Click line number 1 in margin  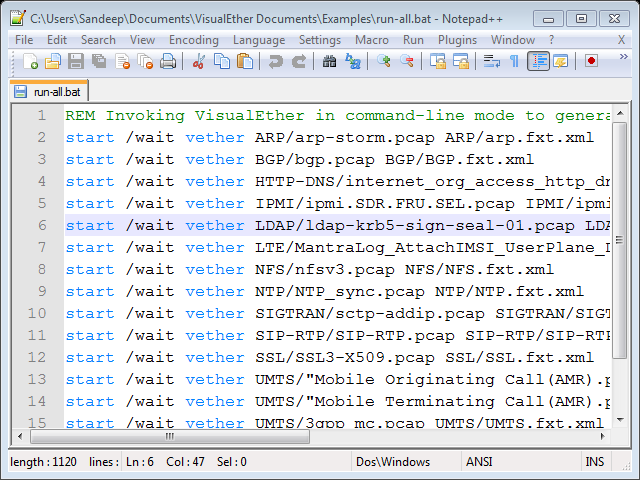tap(42, 116)
